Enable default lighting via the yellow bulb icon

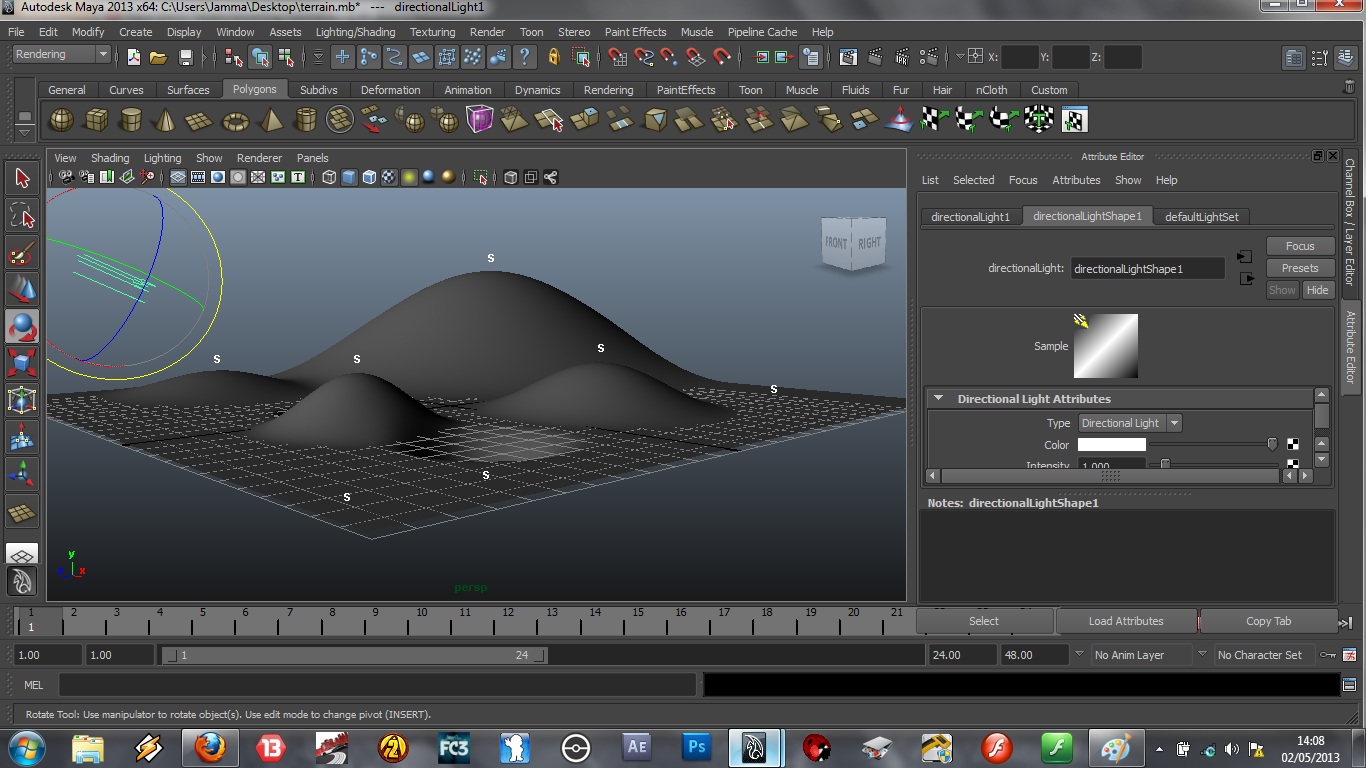[409, 177]
